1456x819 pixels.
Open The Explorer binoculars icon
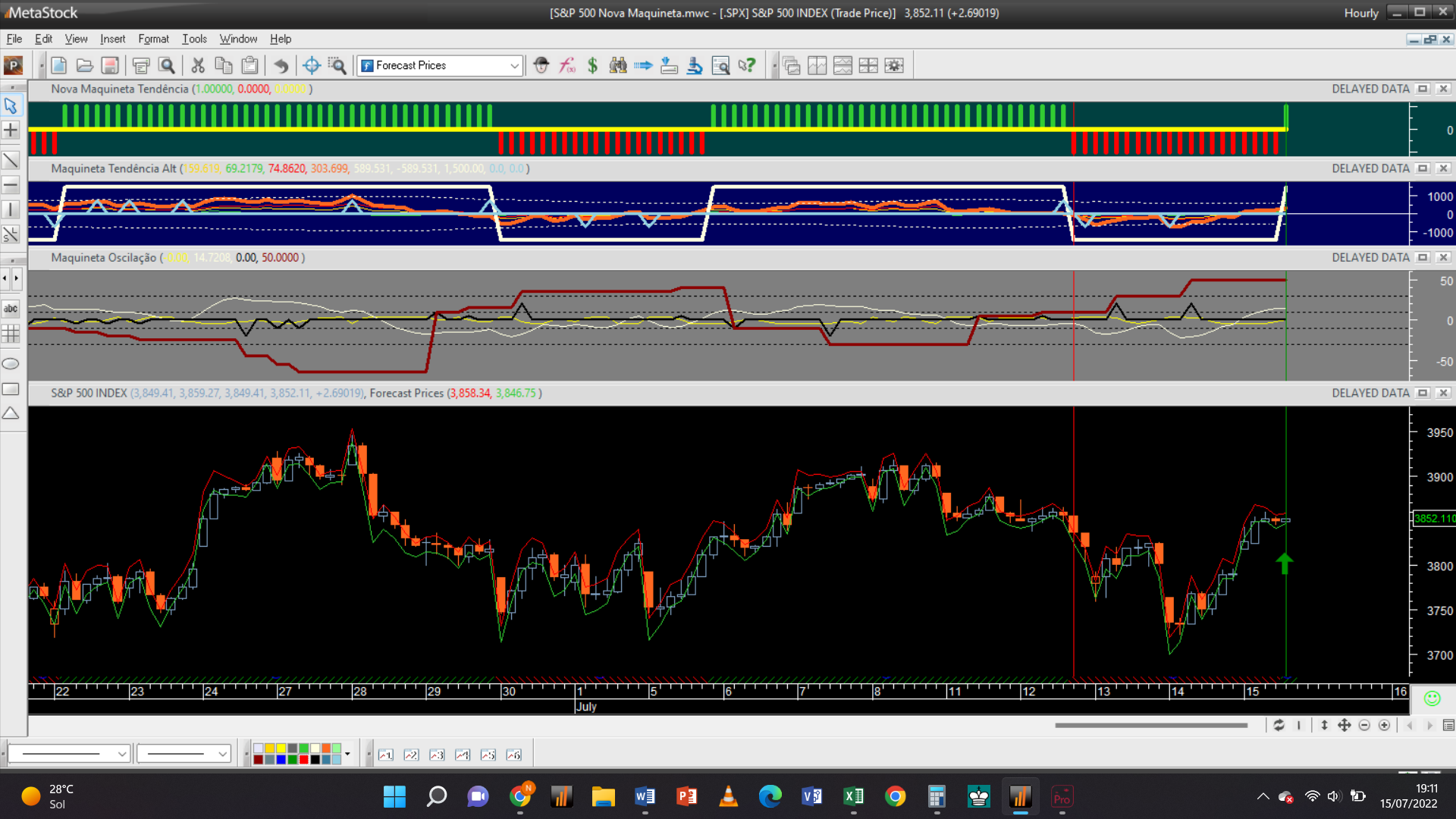[x=618, y=65]
